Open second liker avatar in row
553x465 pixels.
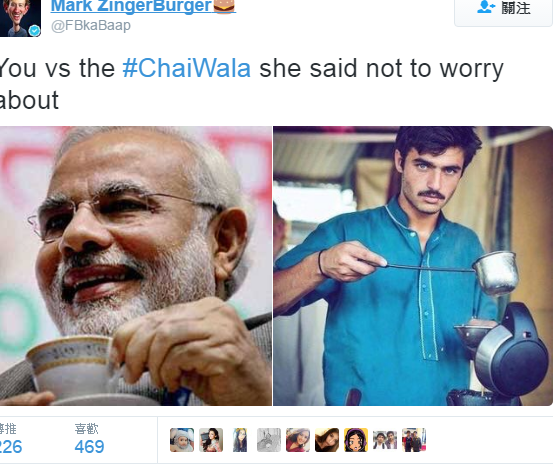(211, 440)
